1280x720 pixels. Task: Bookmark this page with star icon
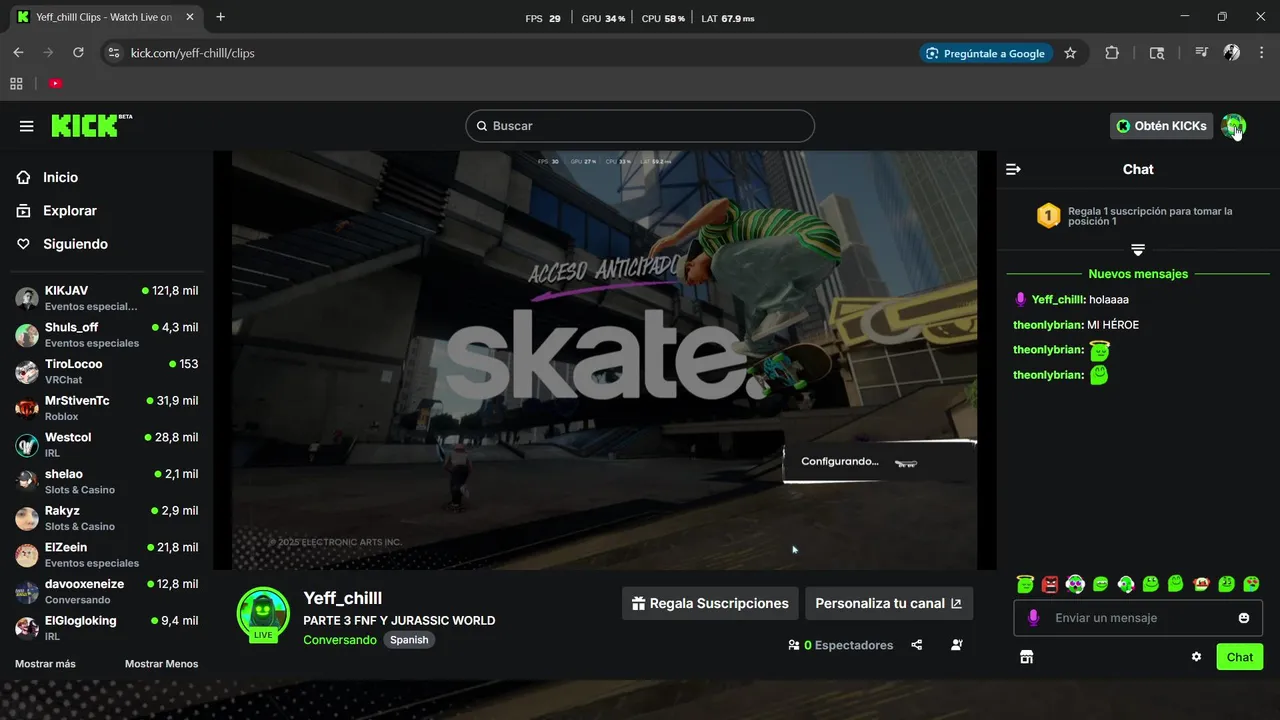pyautogui.click(x=1070, y=53)
